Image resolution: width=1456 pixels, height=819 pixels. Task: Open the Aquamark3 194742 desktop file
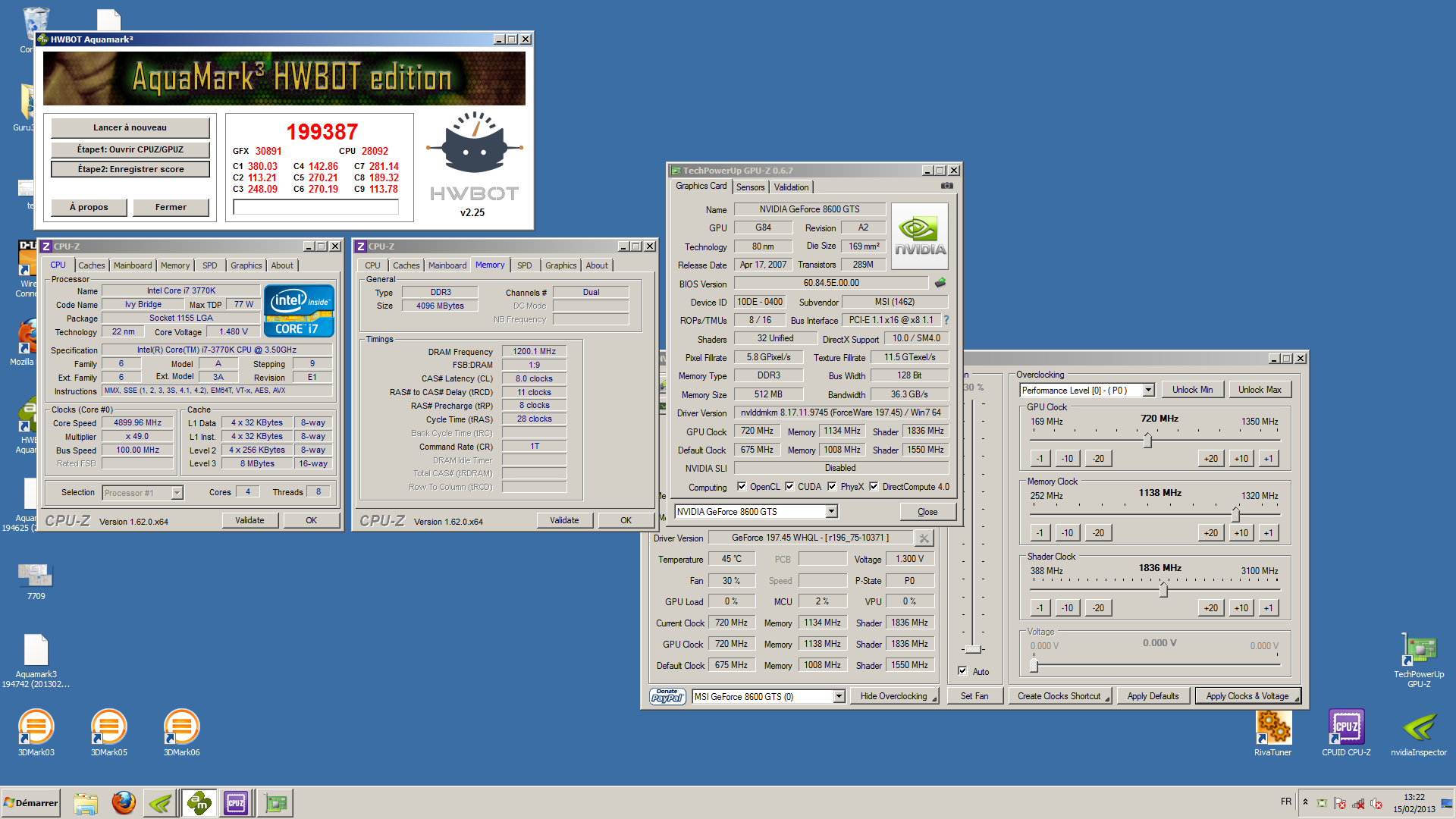coord(36,660)
